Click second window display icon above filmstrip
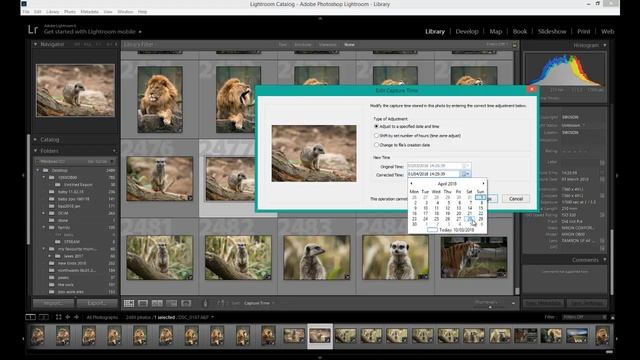This screenshot has width=640, height=360. coord(44,317)
